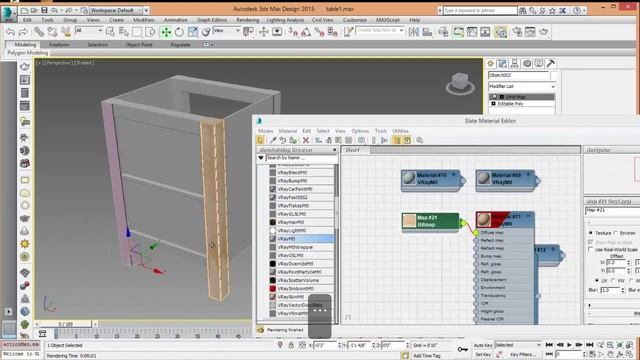The width and height of the screenshot is (640, 360).
Task: Click the Undo arrow in main toolbar
Action: (10, 32)
